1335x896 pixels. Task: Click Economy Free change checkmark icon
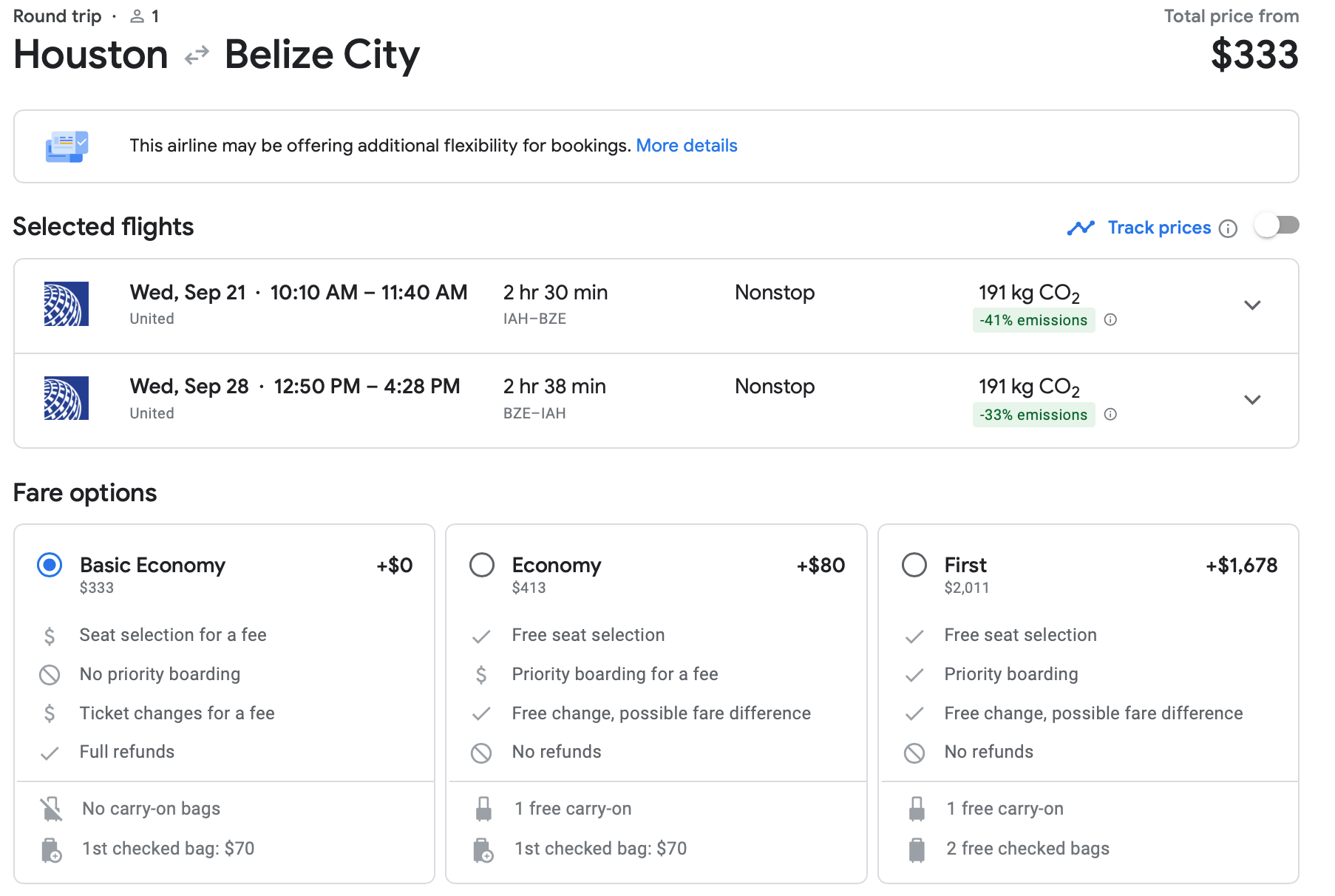click(481, 714)
